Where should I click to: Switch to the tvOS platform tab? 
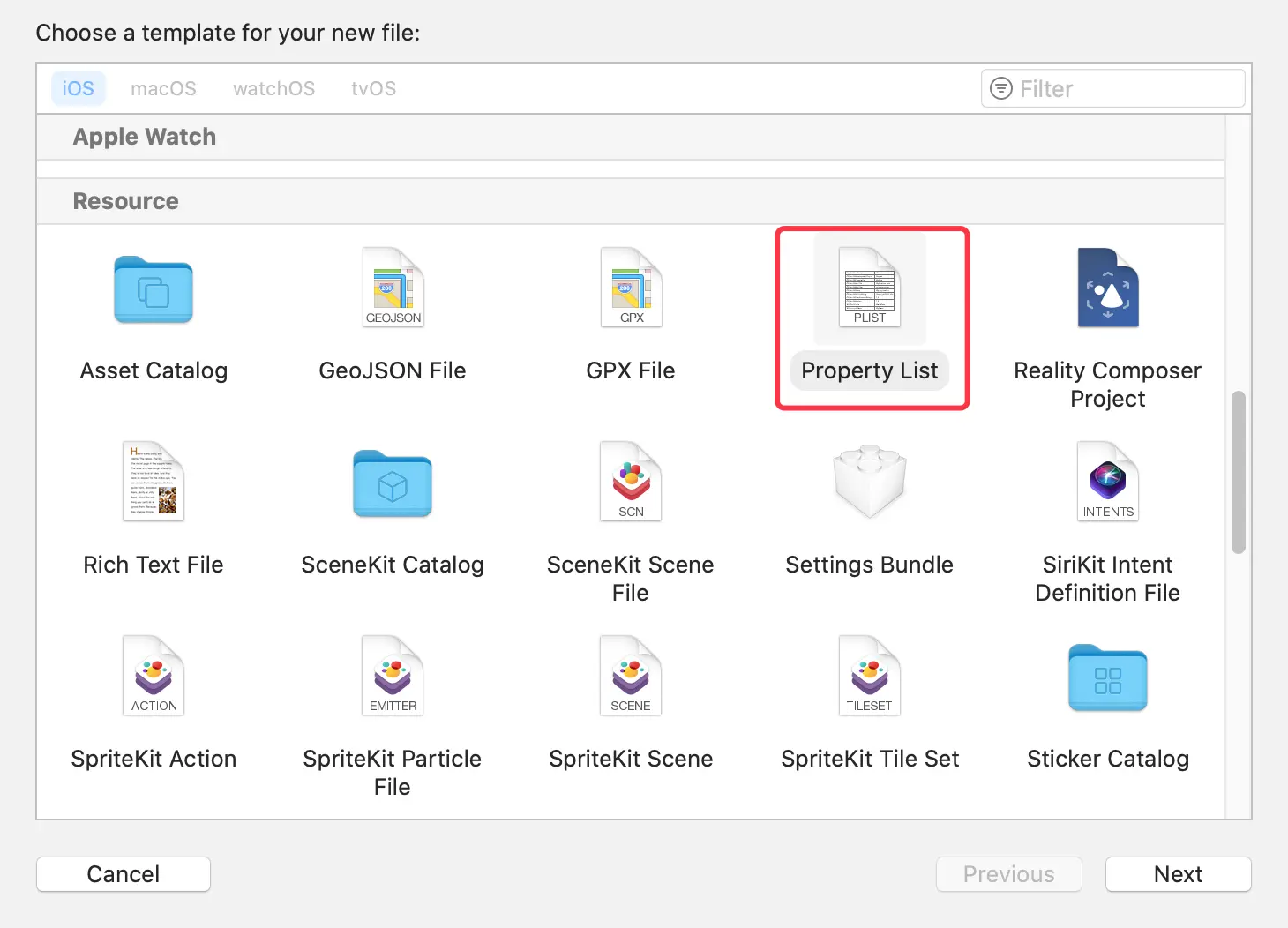(373, 88)
